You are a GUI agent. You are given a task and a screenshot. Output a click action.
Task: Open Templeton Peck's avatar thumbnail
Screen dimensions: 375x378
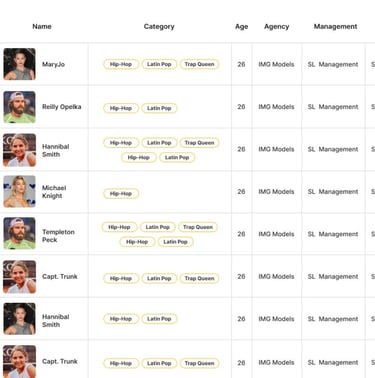19,233
